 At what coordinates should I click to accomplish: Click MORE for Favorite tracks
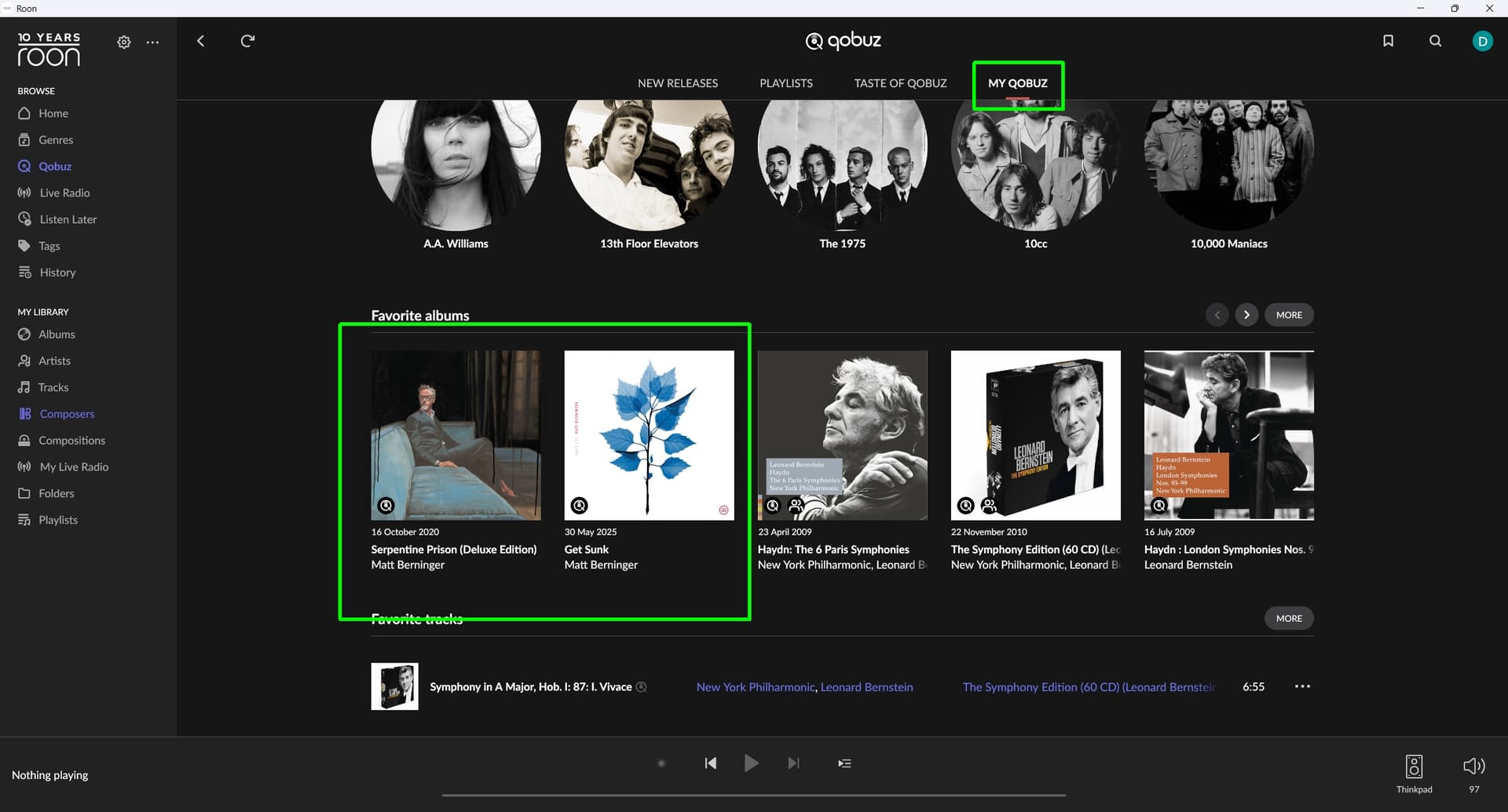1289,619
